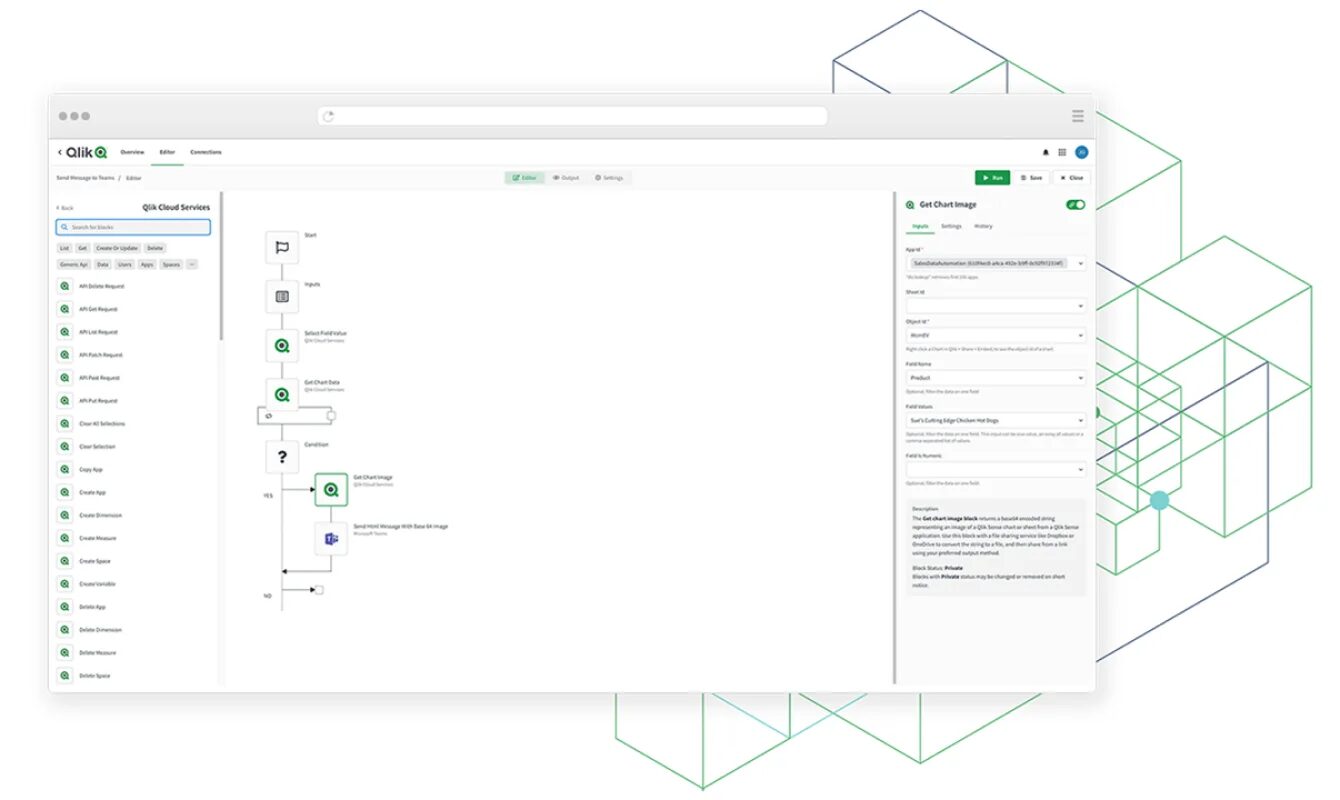Click the Condition question mark block

pos(282,457)
